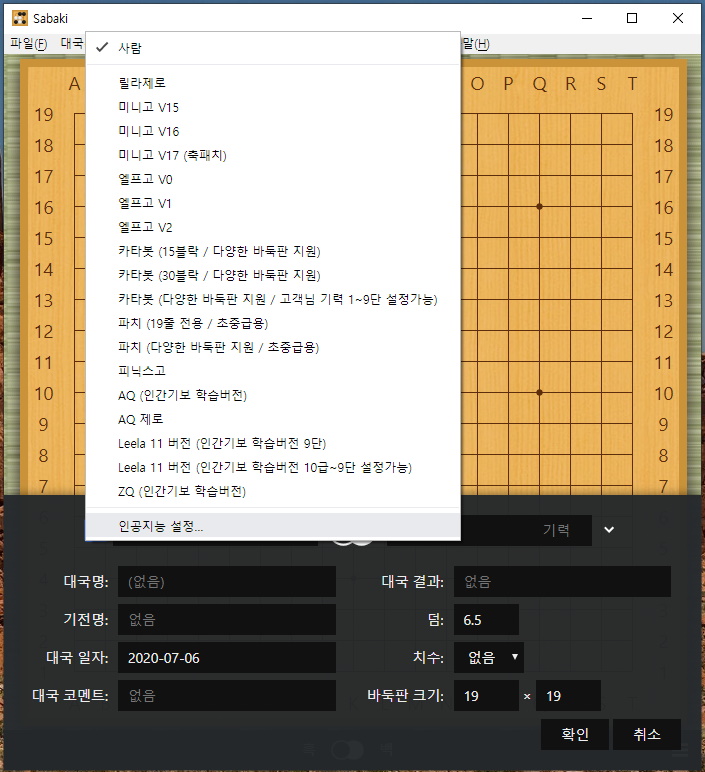The width and height of the screenshot is (705, 772).
Task: Cancel with the 취소 button
Action: coord(646,734)
